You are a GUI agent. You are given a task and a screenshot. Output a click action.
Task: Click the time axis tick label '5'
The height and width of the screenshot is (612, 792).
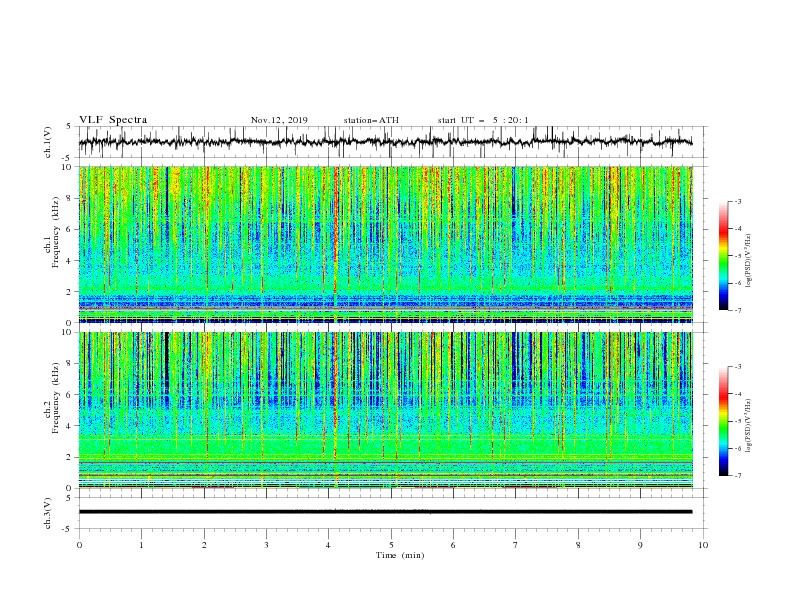click(391, 545)
